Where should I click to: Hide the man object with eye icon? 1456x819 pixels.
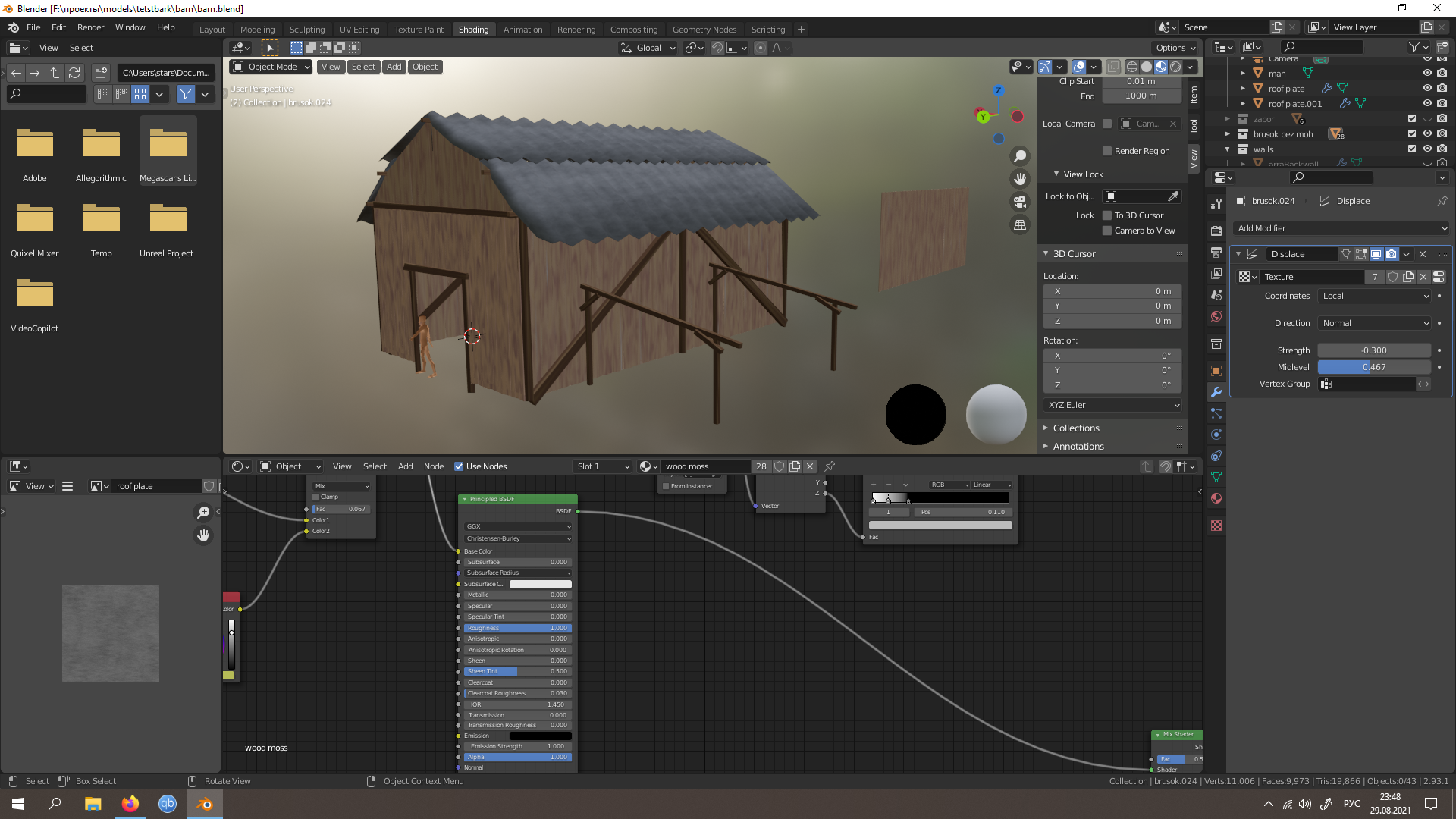tap(1426, 74)
